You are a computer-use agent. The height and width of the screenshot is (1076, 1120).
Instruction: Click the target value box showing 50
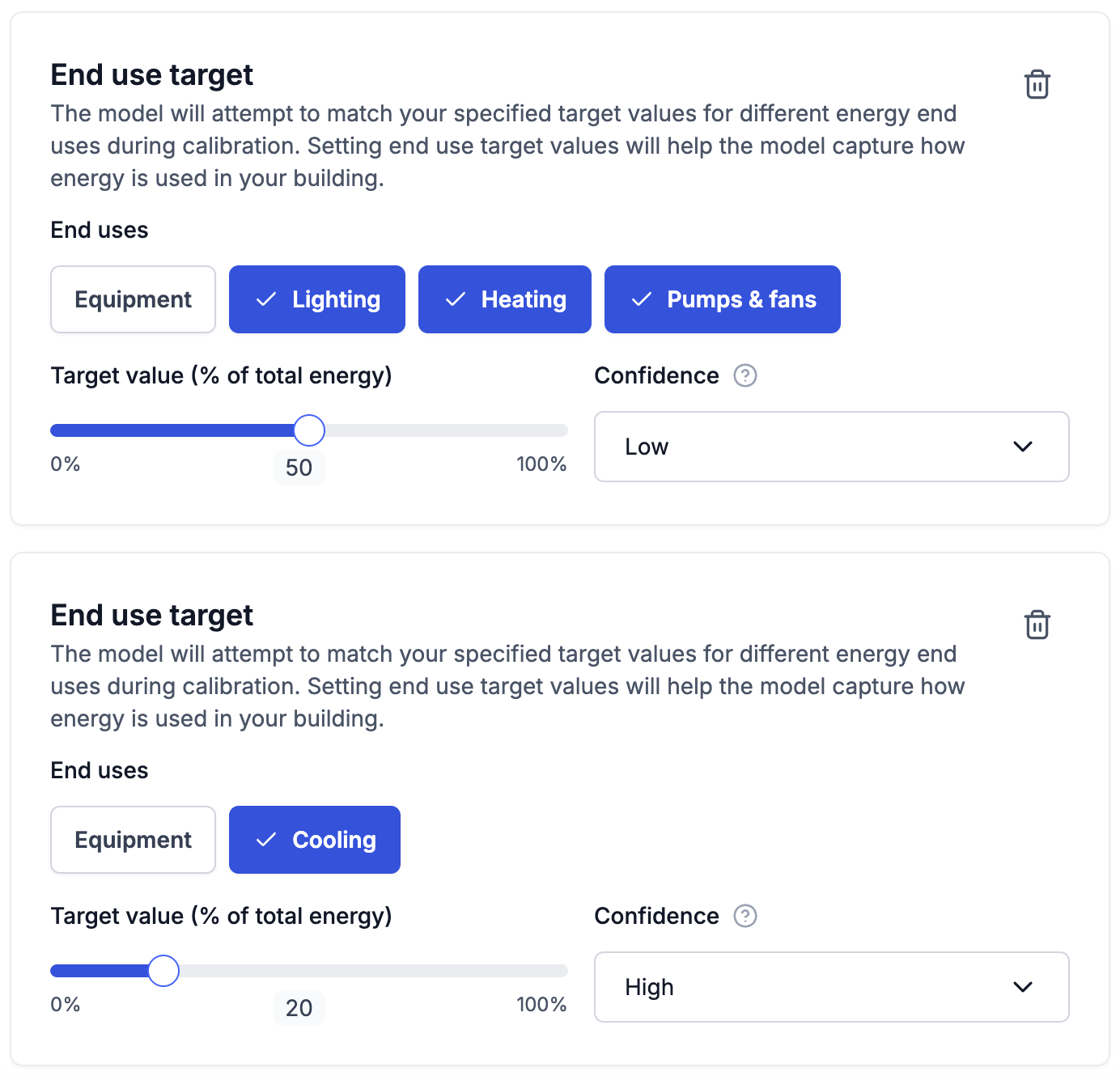(299, 468)
